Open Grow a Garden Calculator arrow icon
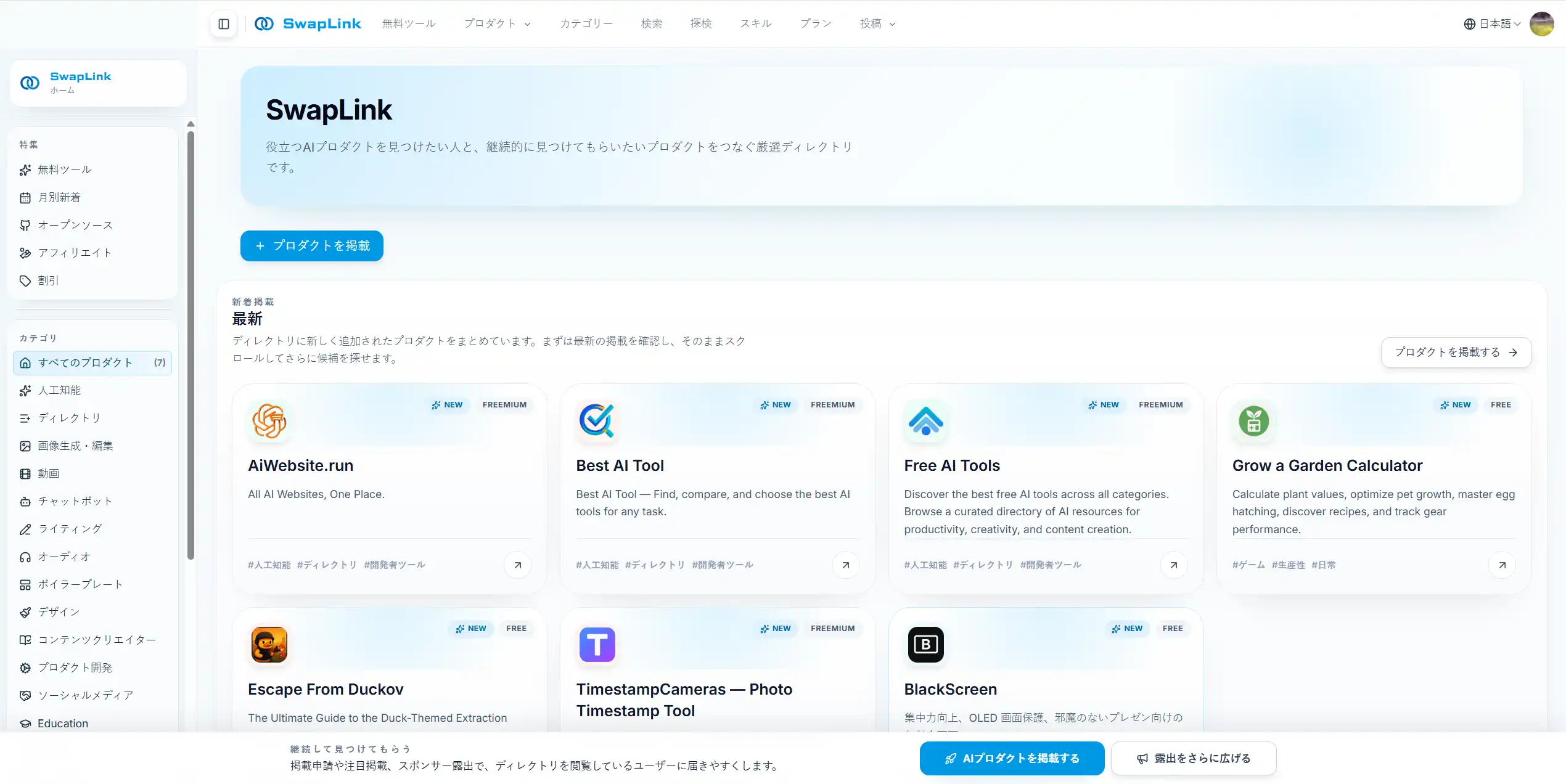This screenshot has width=1566, height=784. (1502, 565)
